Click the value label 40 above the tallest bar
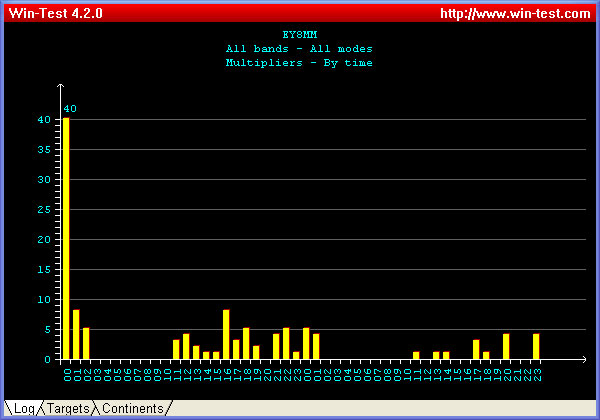This screenshot has width=600, height=420. tap(70, 109)
